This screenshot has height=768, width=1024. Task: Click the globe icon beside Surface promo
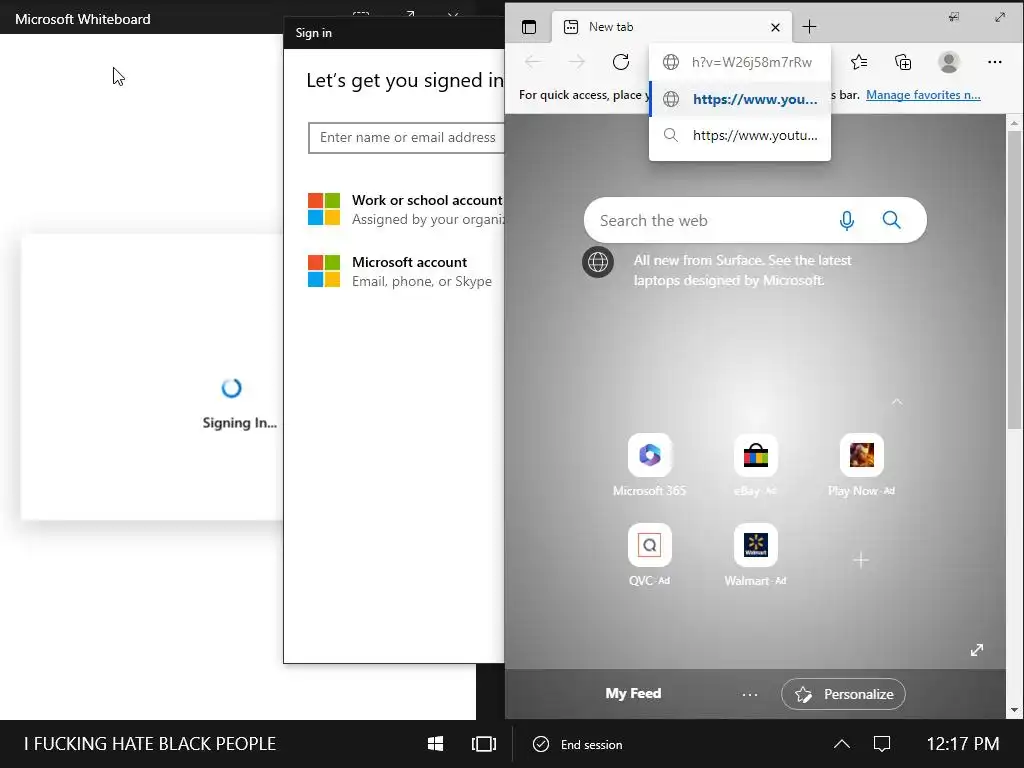(598, 262)
